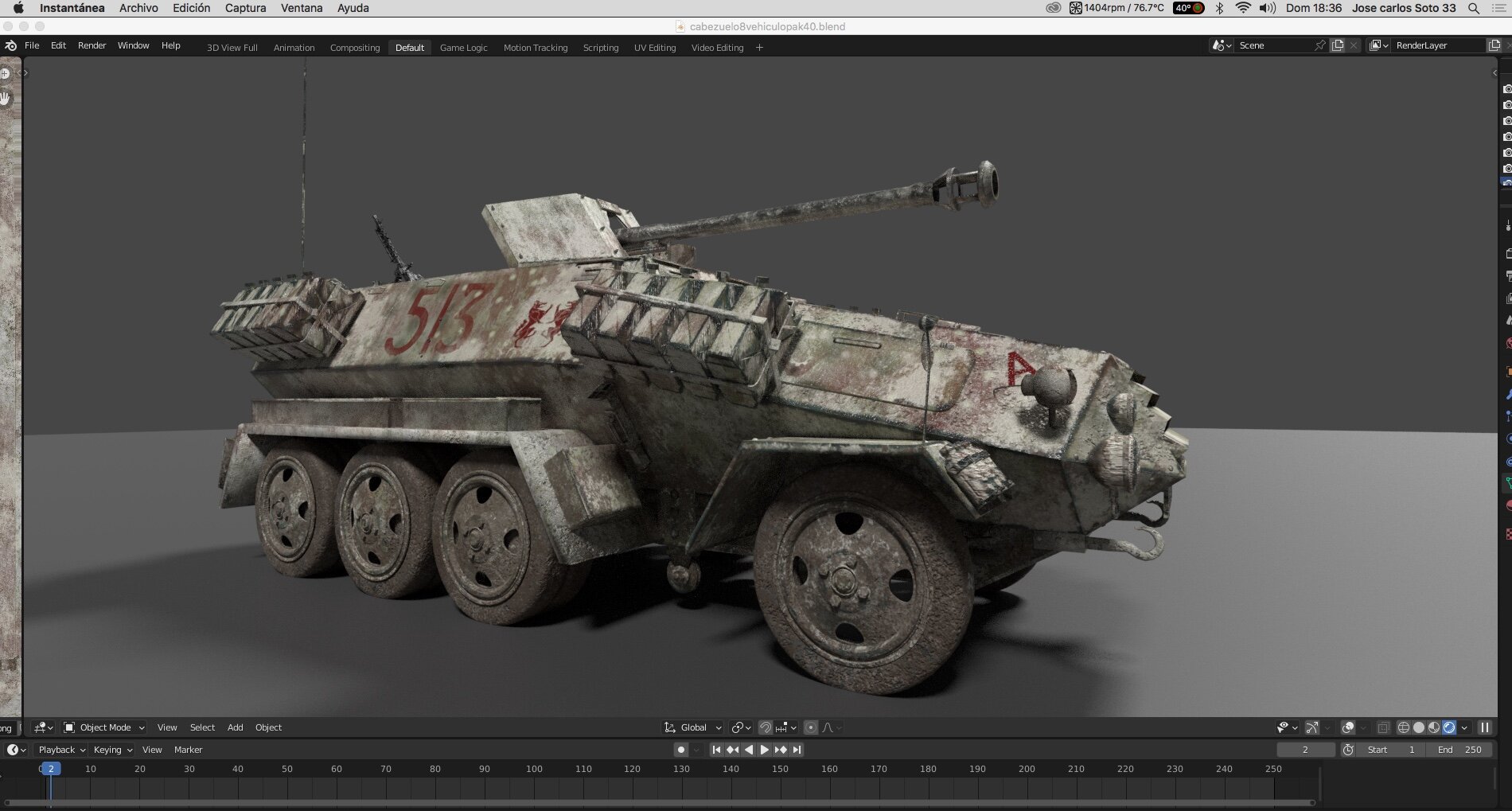Image resolution: width=1512 pixels, height=811 pixels.
Task: Jump to the last frame
Action: (797, 750)
